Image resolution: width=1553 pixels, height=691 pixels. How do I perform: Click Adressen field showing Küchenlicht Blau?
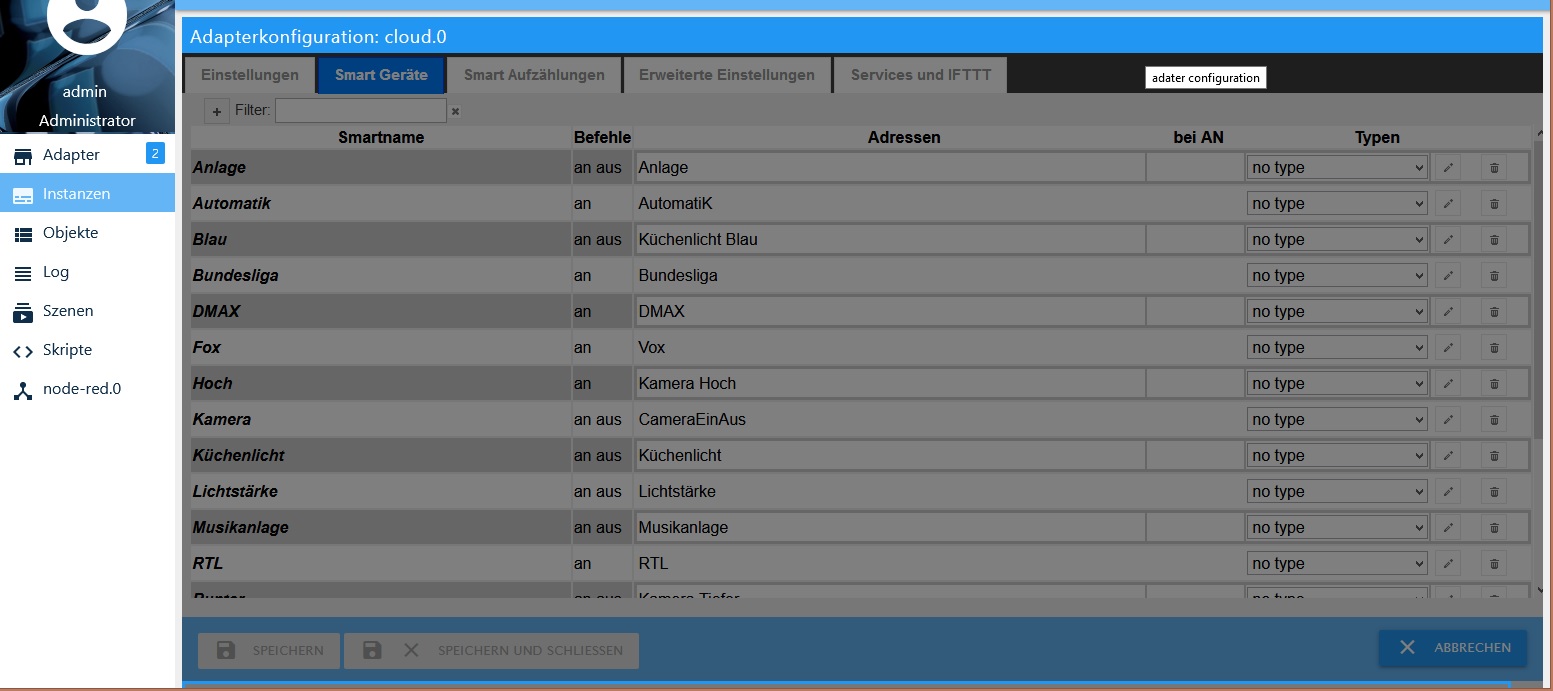(x=890, y=240)
